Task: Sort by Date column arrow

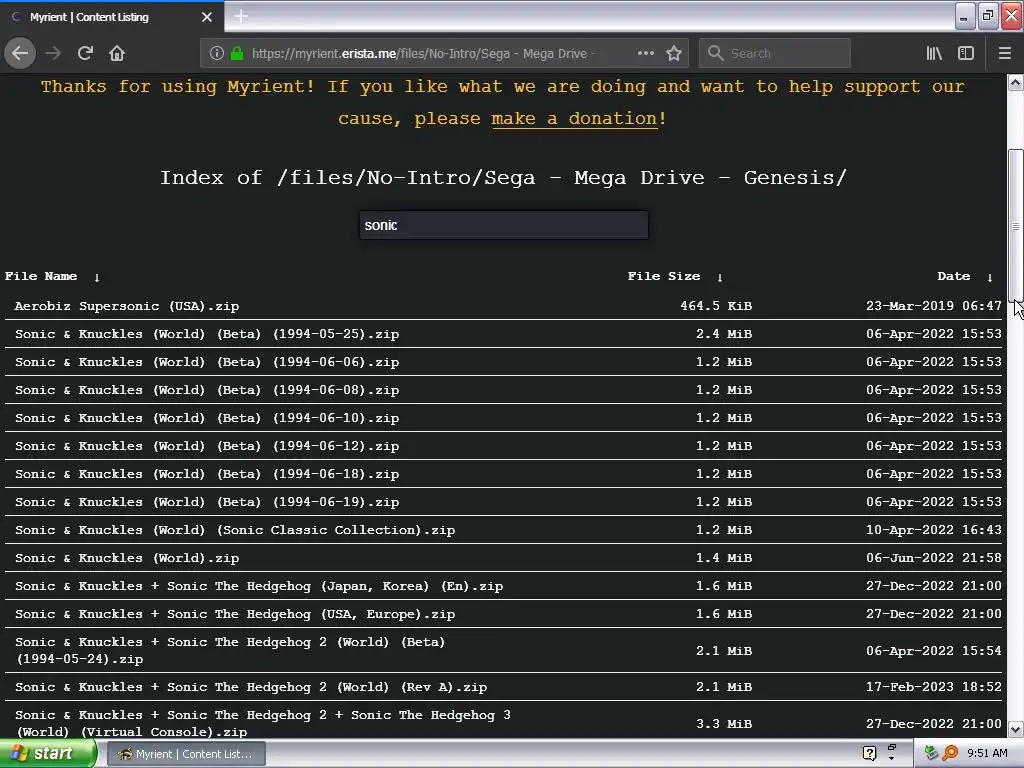Action: [990, 278]
